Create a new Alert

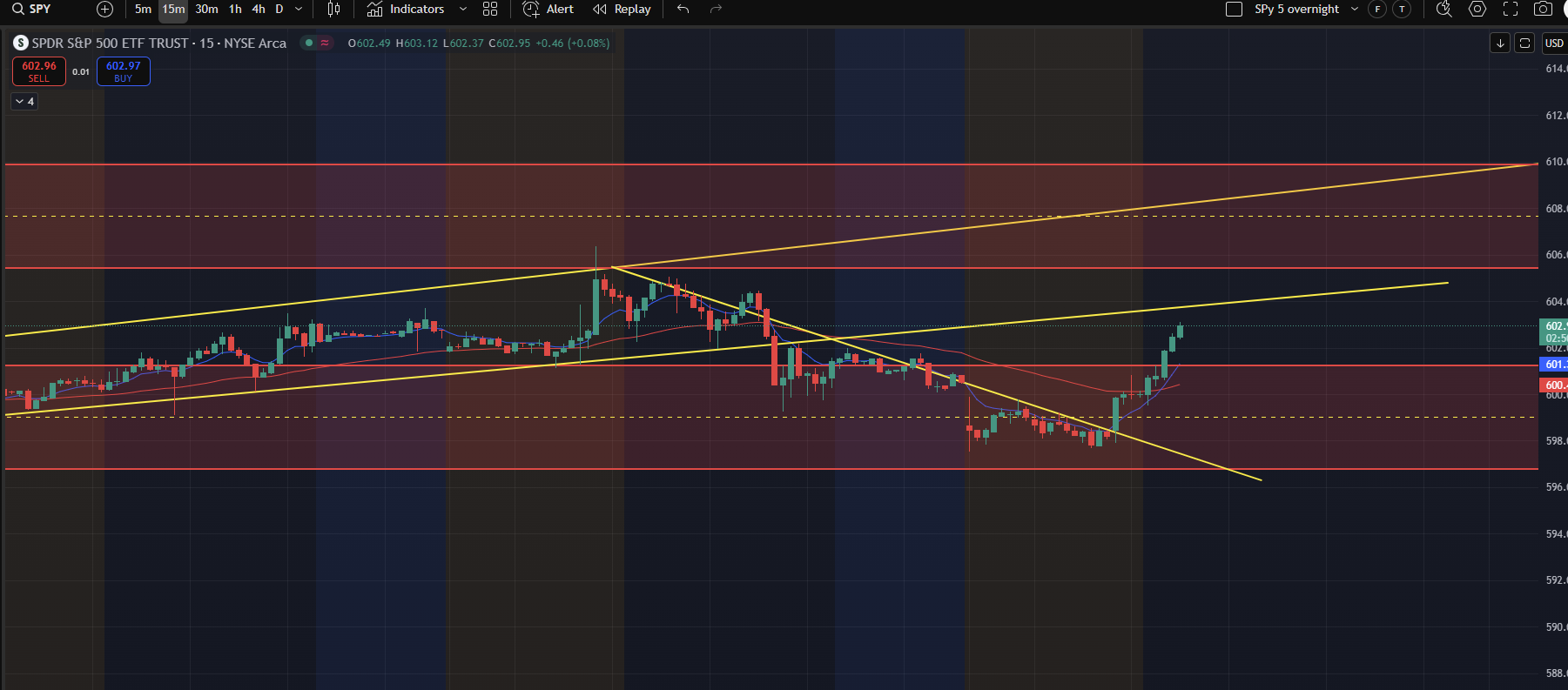548,9
